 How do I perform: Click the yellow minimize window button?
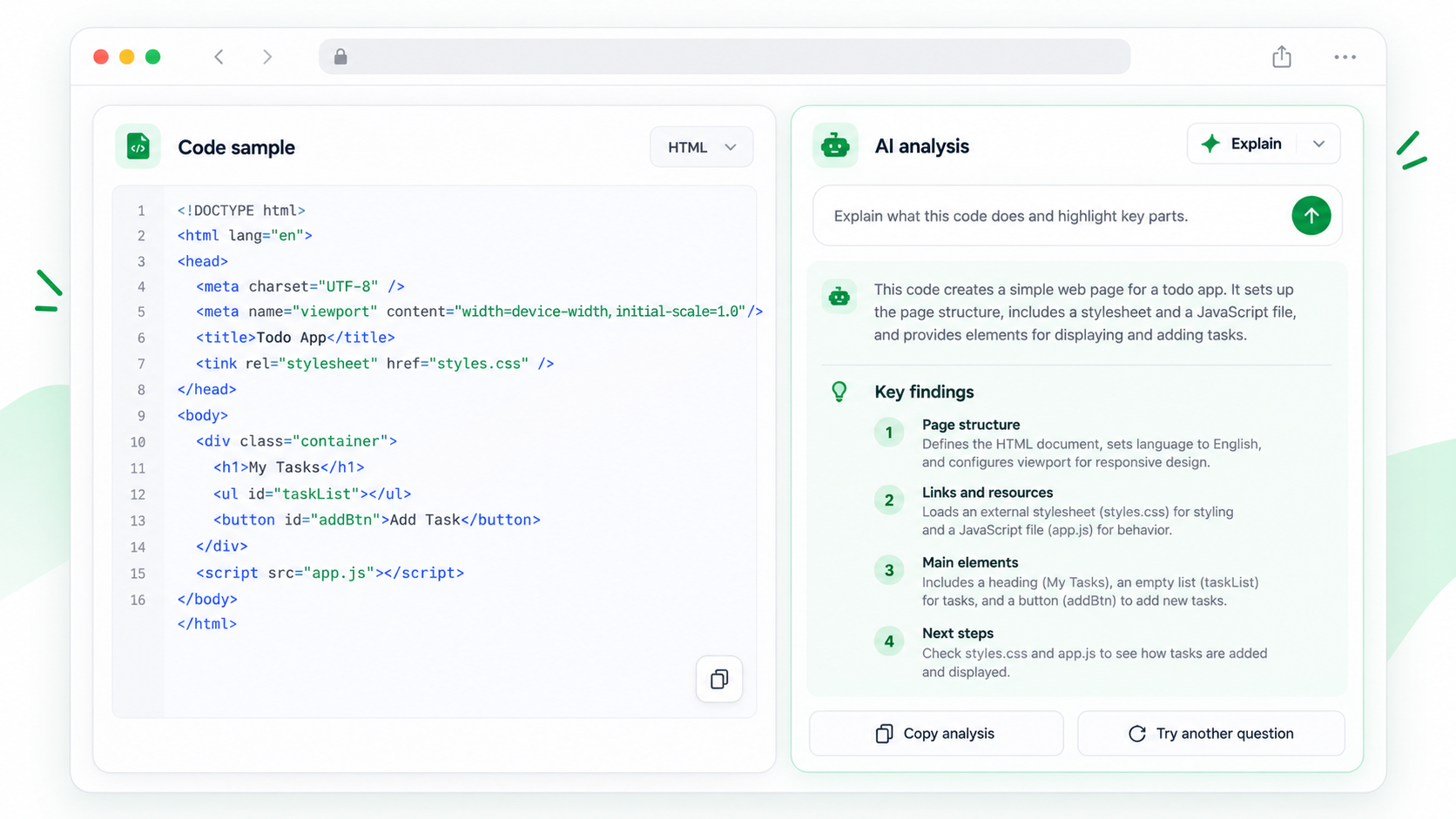tap(127, 57)
